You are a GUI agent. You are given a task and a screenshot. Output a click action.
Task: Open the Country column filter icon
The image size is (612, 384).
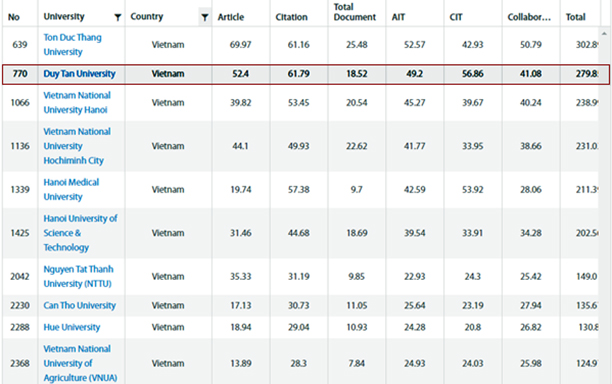205,17
